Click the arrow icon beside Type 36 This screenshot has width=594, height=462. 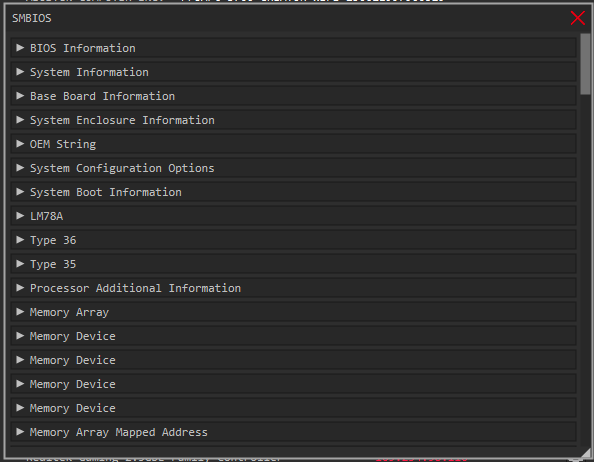20,240
